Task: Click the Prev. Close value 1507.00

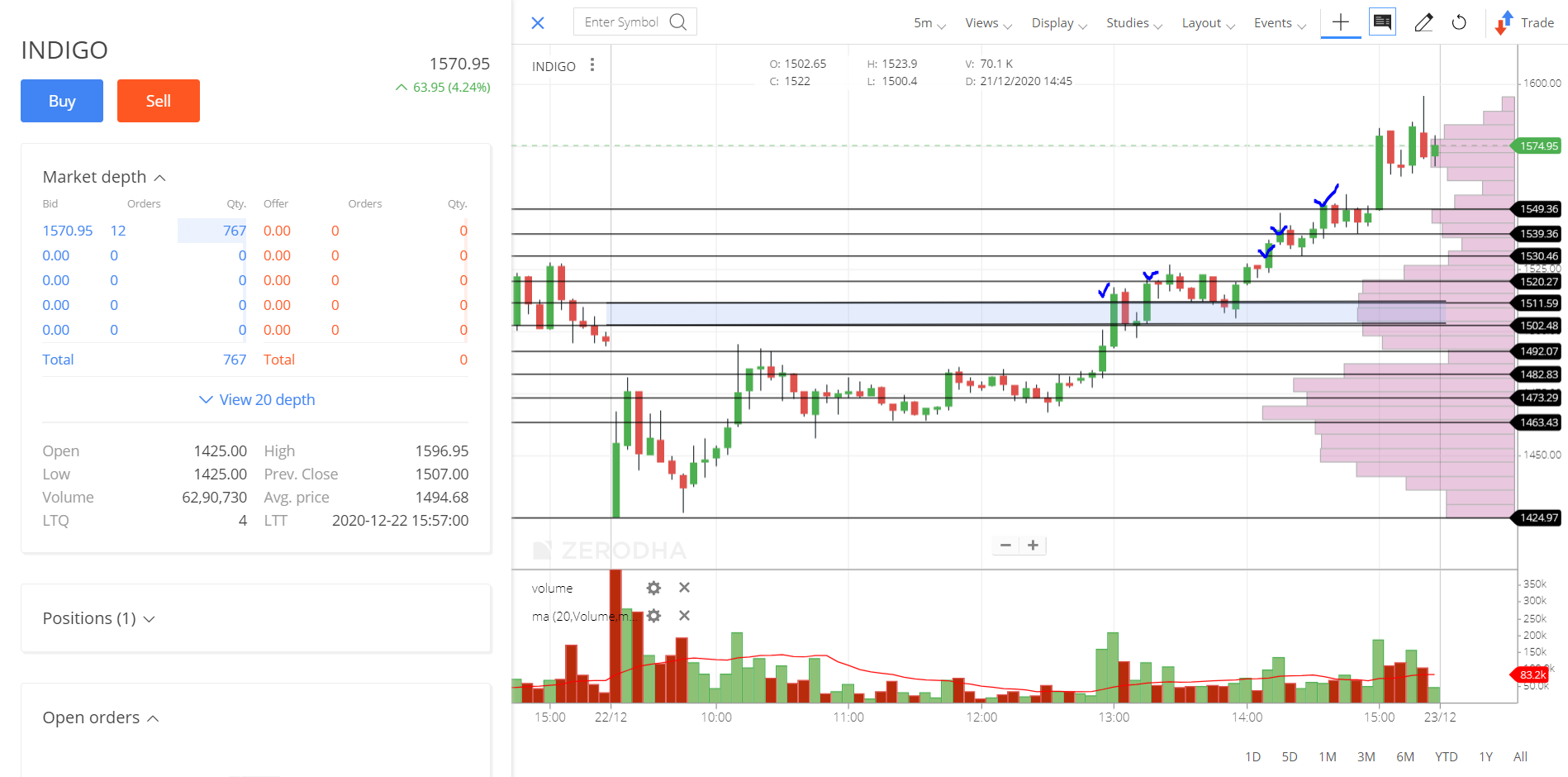Action: (x=441, y=474)
